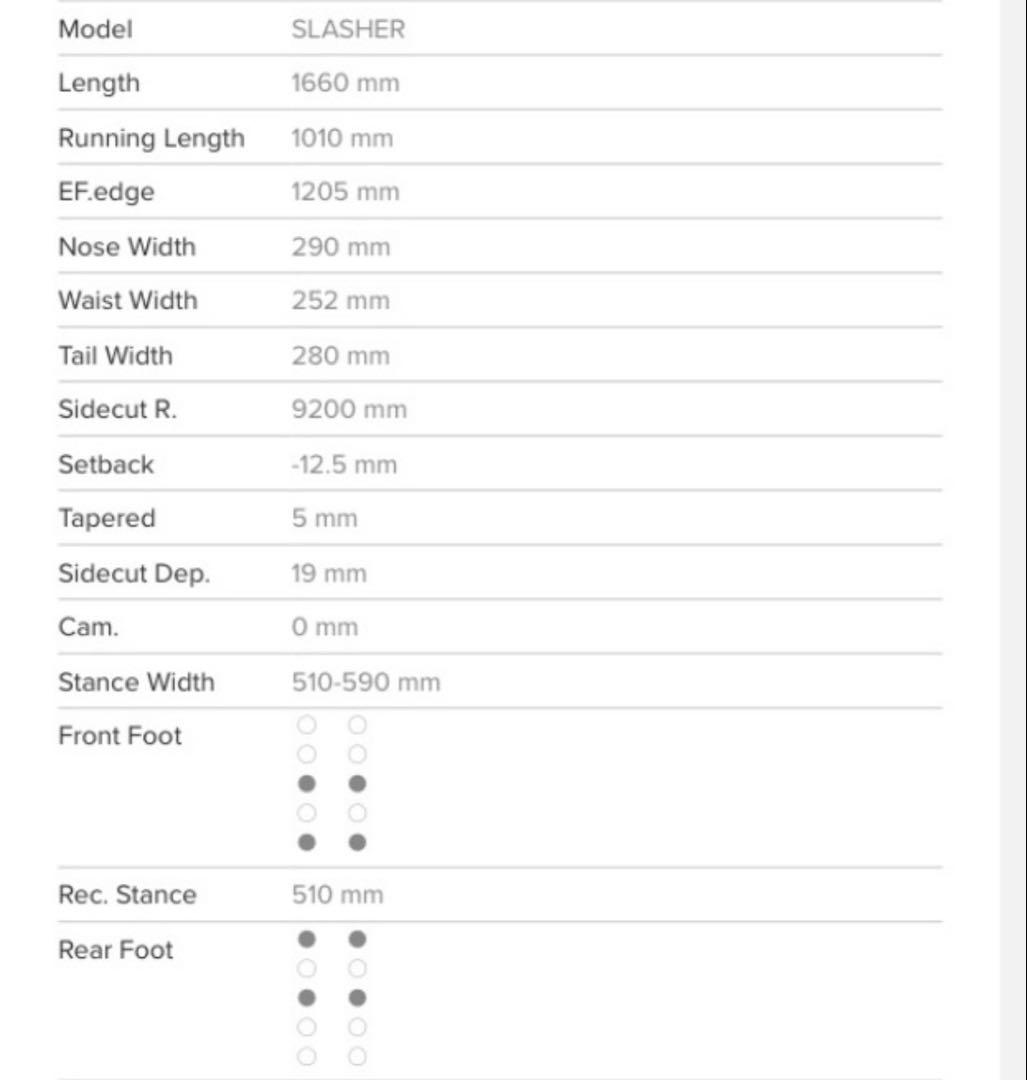Click the Sidecut Dep. label
The width and height of the screenshot is (1027, 1080).
134,574
